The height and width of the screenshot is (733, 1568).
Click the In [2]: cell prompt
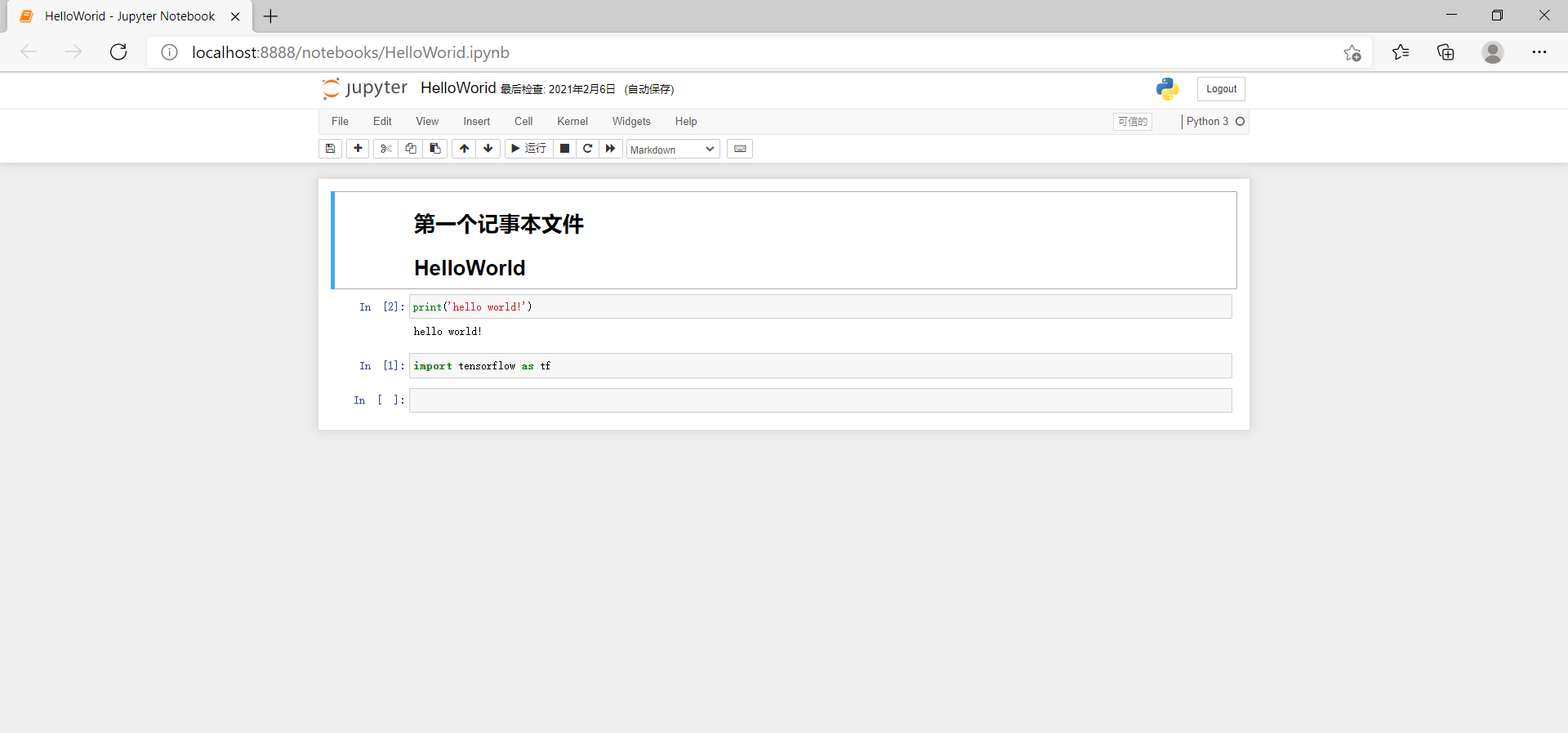381,307
